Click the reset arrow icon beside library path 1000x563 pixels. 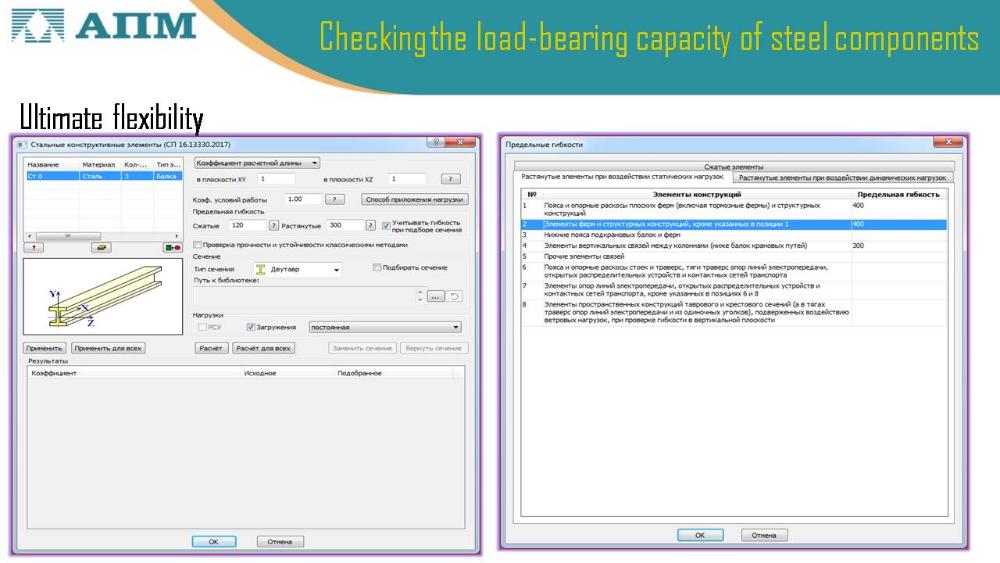coord(454,296)
